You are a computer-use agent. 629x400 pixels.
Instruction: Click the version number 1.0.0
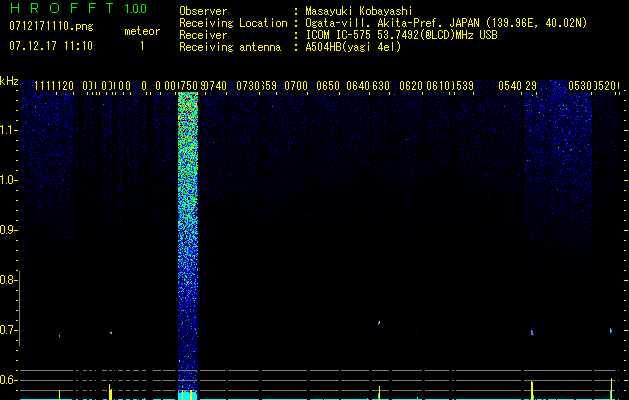click(136, 9)
